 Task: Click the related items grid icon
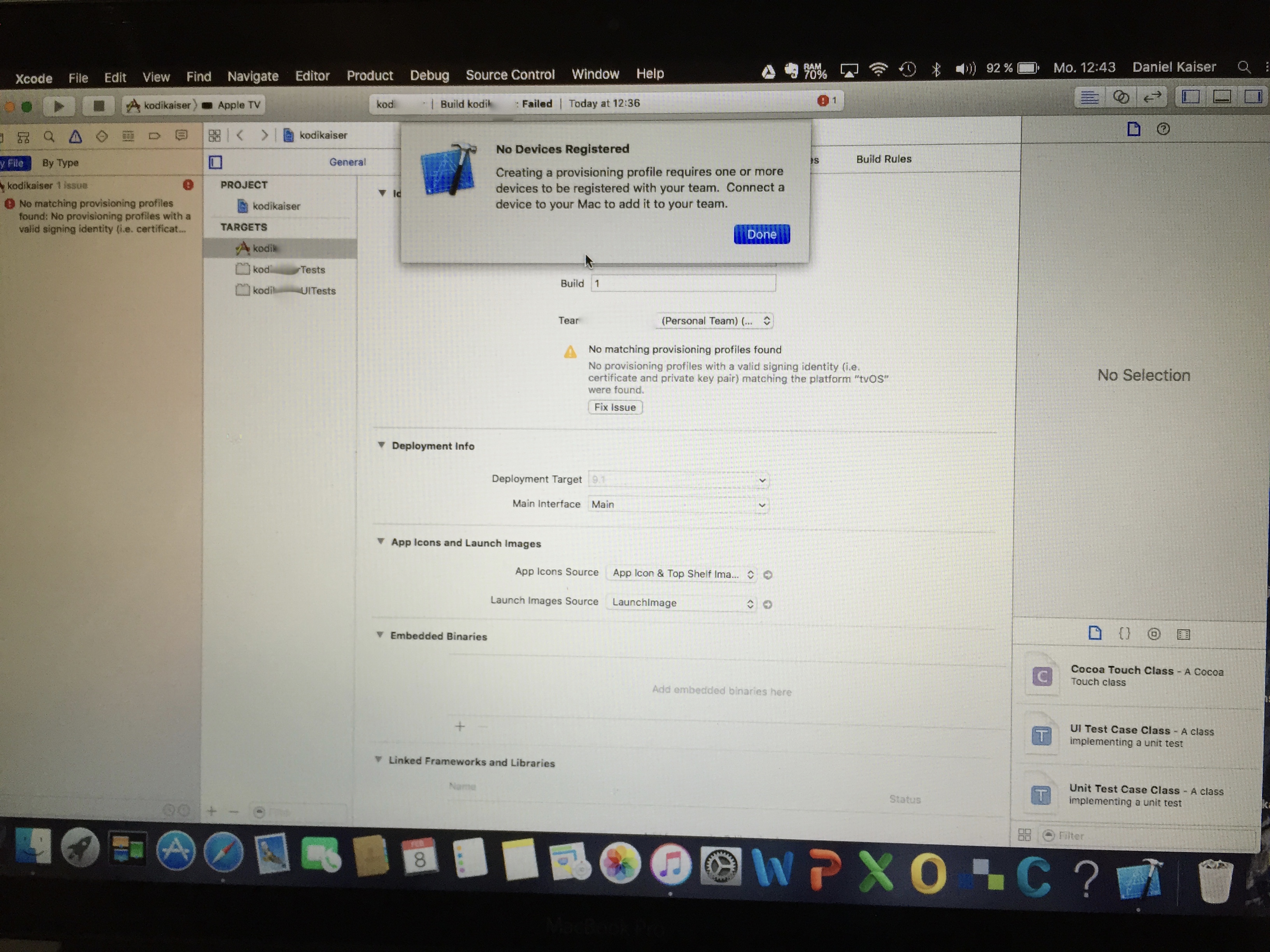(214, 135)
